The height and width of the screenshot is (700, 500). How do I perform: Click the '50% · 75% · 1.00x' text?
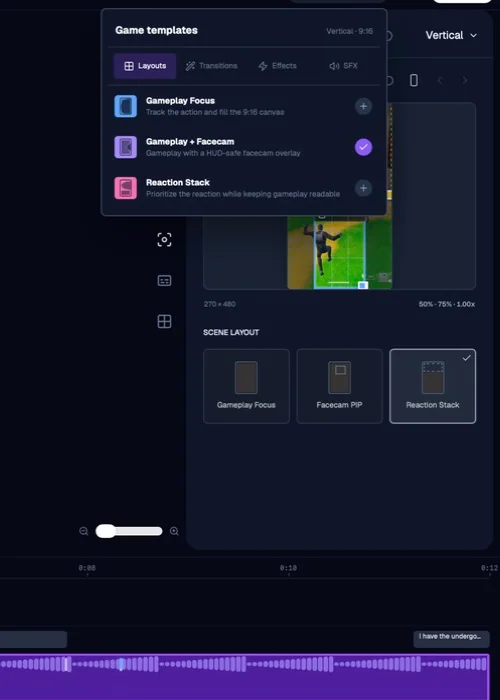click(x=447, y=304)
